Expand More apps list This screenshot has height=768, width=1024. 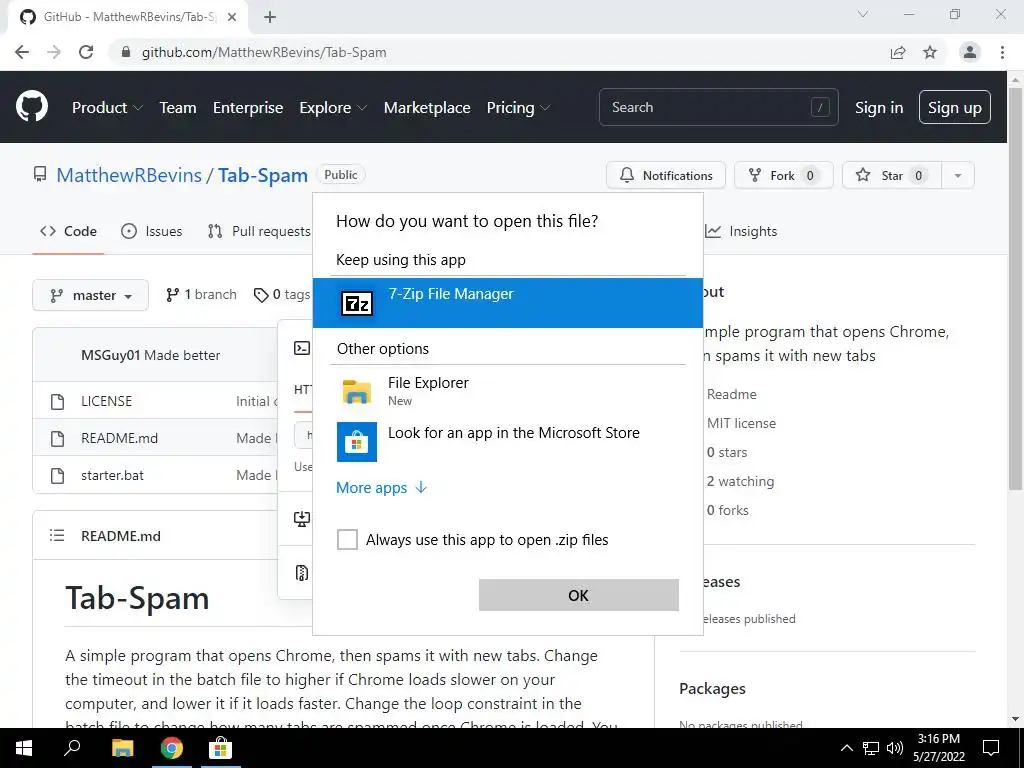tap(381, 488)
